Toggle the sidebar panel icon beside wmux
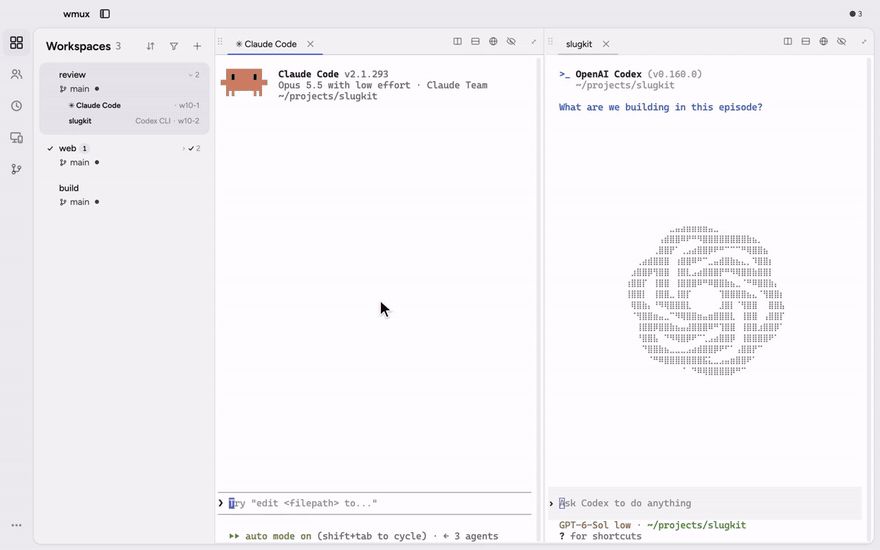Screen dimensions: 880x550 point(105,14)
